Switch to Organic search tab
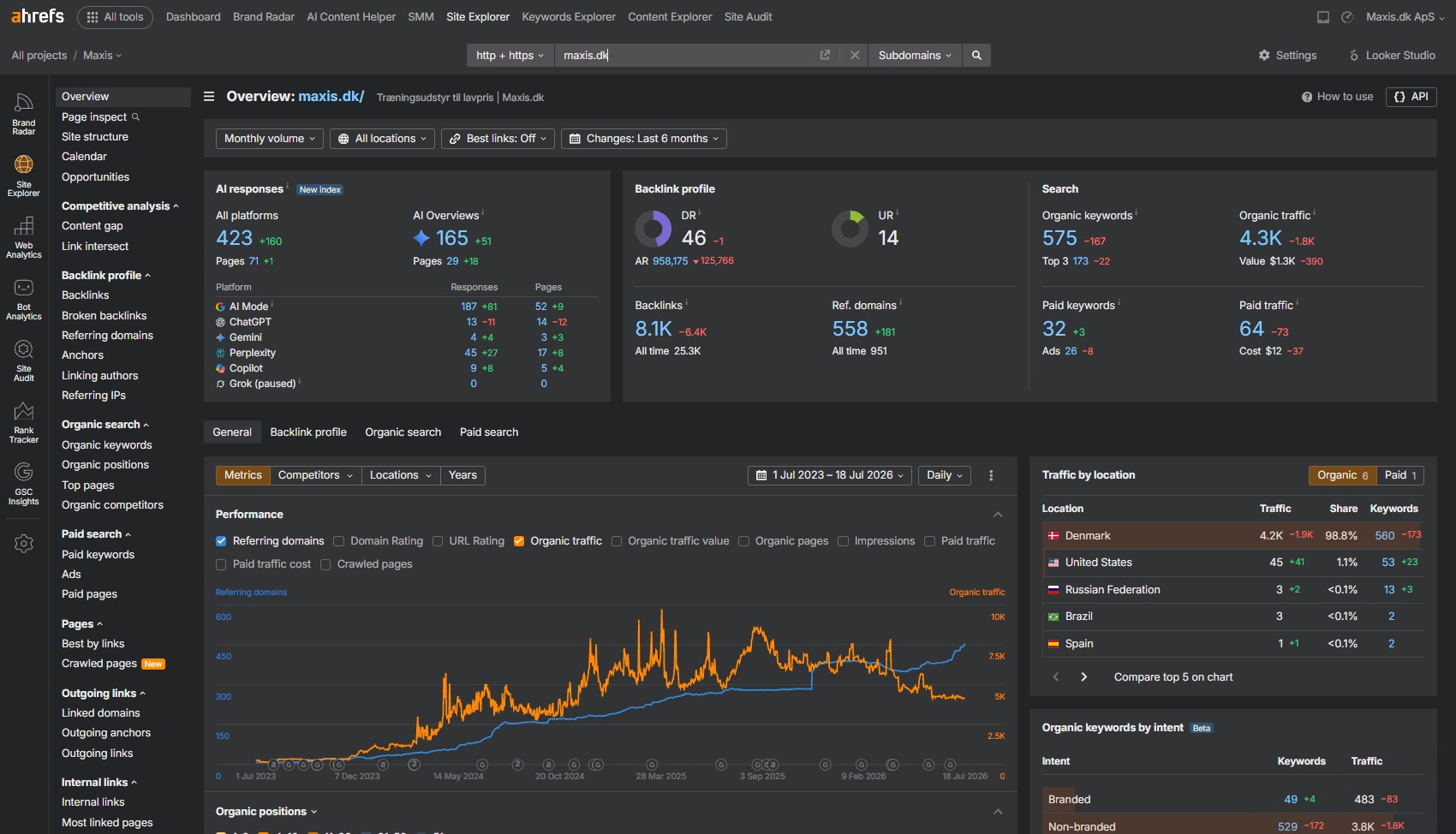This screenshot has width=1456, height=834. [403, 432]
